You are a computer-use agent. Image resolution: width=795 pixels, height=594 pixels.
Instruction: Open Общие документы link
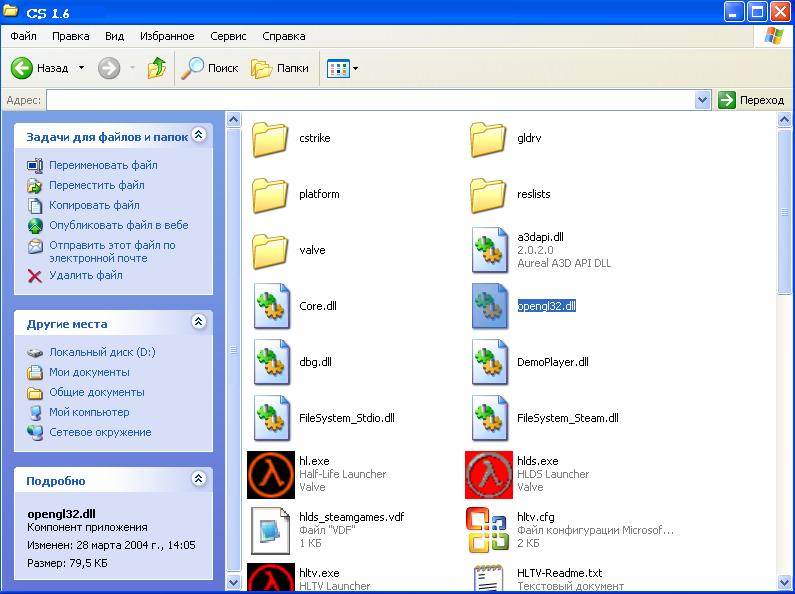(x=96, y=392)
